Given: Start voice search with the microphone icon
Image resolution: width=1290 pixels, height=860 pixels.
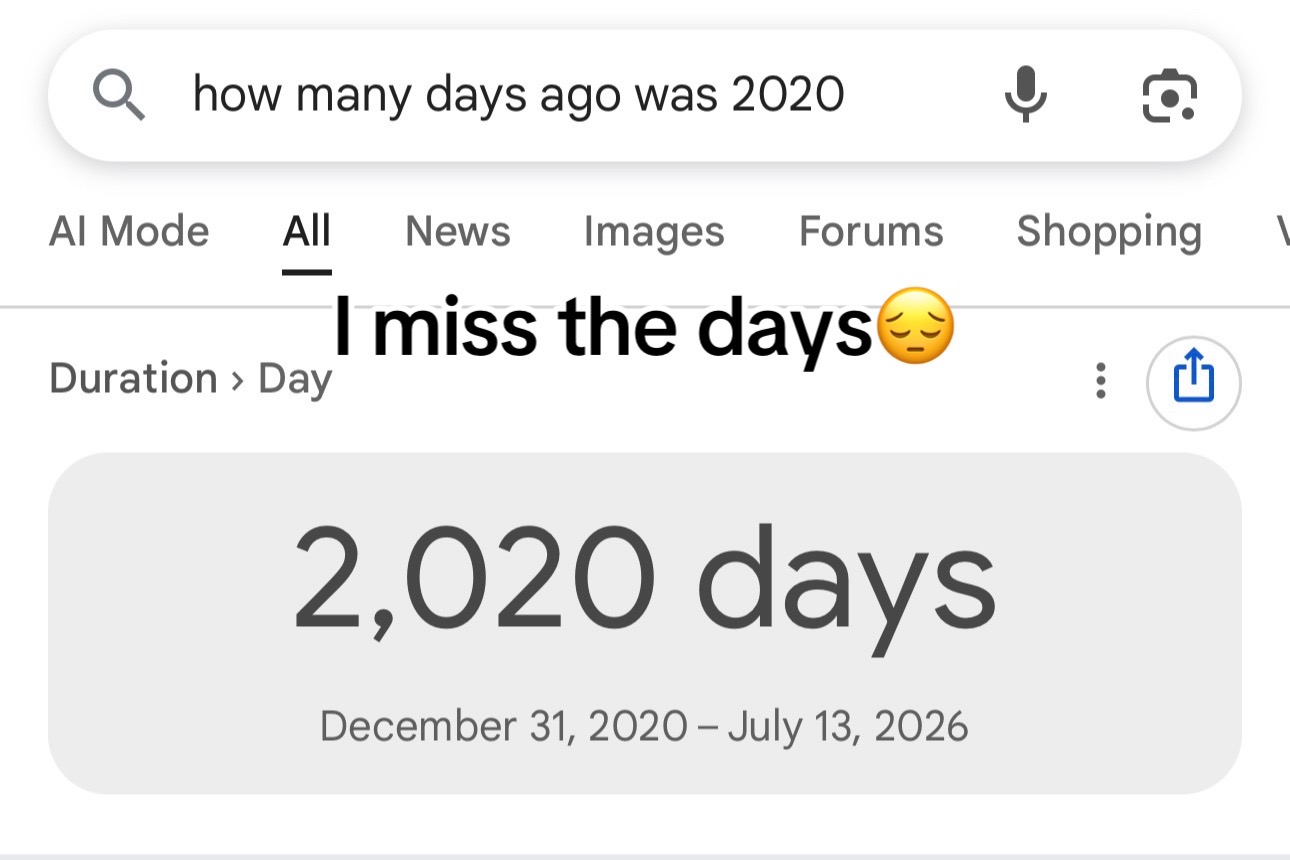Looking at the screenshot, I should coord(1025,95).
